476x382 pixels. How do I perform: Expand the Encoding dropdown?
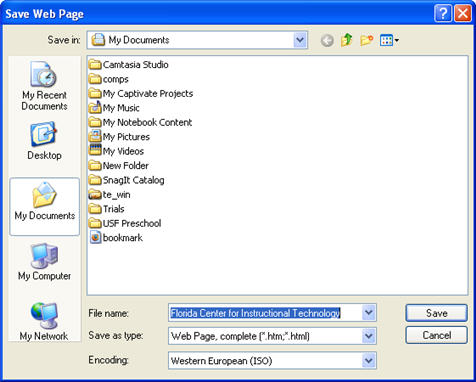click(x=368, y=360)
